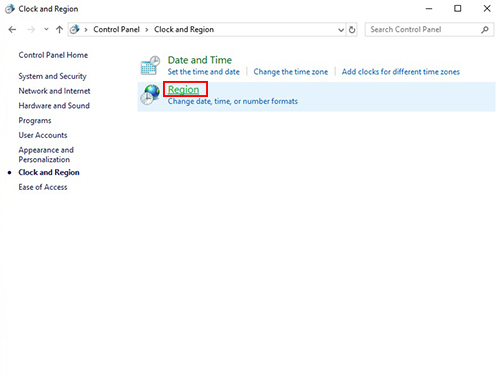The image size is (500, 375).
Task: Open Network and Internet category
Action: 54,91
